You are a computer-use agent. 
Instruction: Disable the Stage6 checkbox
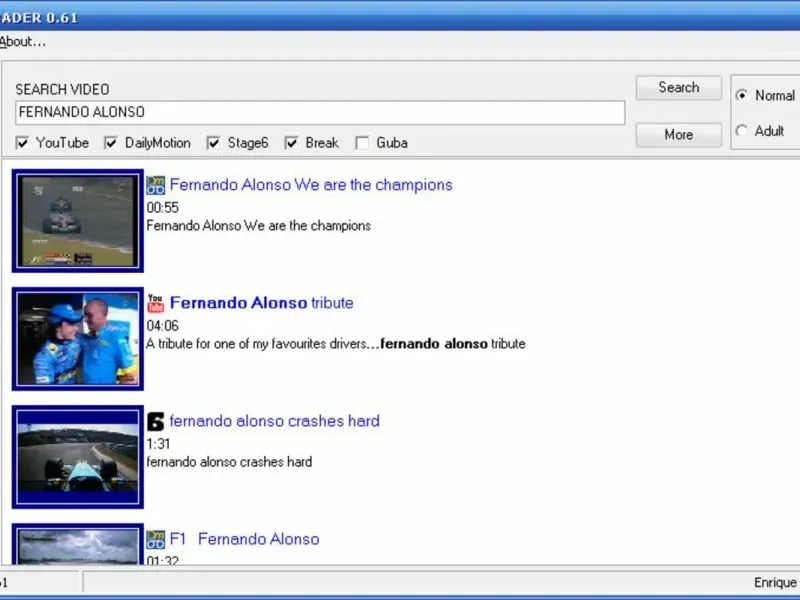point(214,143)
